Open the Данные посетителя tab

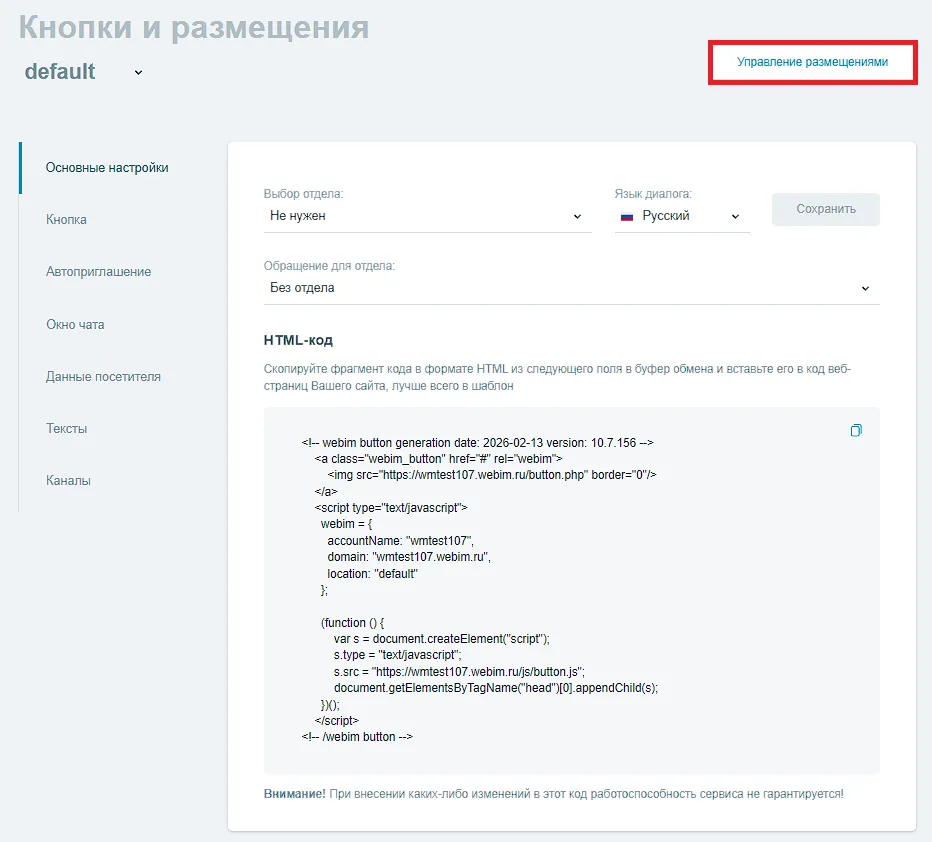tap(103, 377)
